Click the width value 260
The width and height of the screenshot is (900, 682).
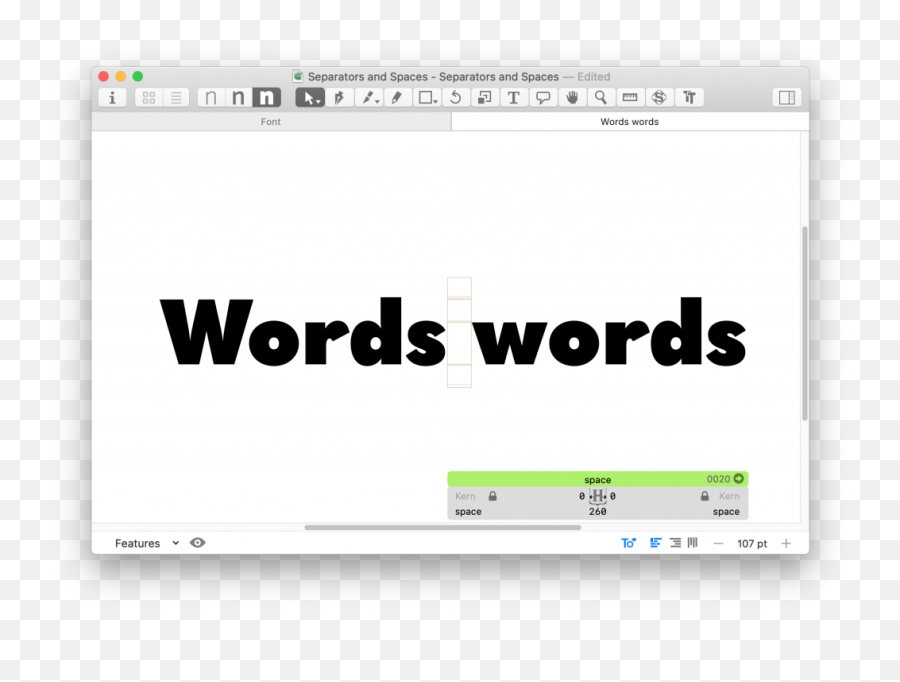click(598, 512)
